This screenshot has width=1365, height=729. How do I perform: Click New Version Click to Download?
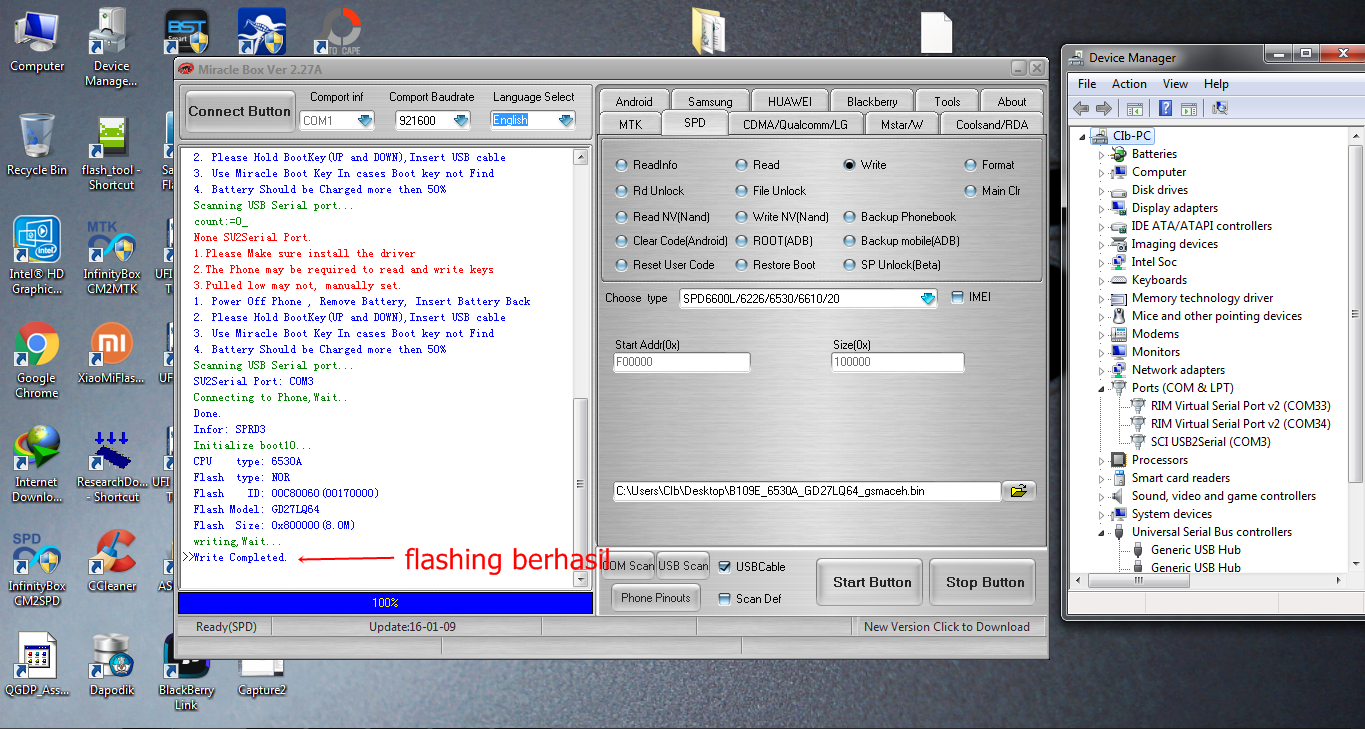(x=947, y=627)
